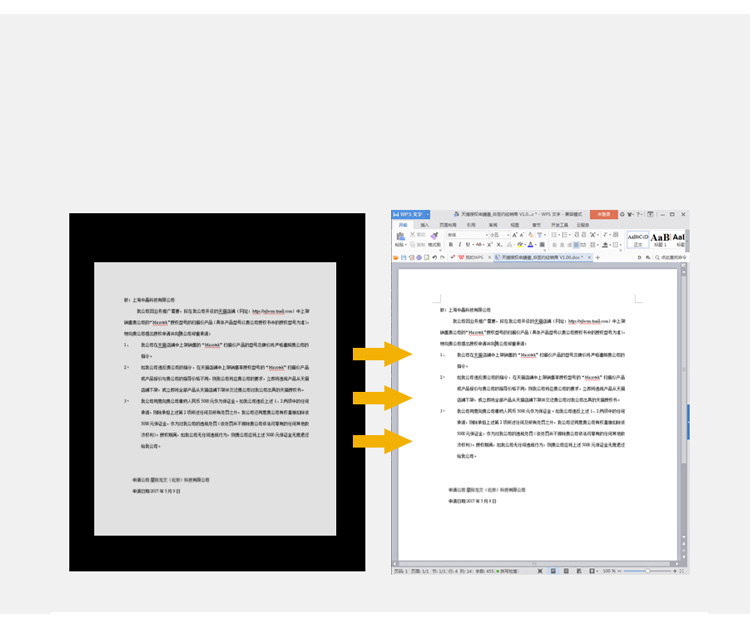Apply Subscript formatting
Viewport: 750px width, 627px height.
pos(499,244)
